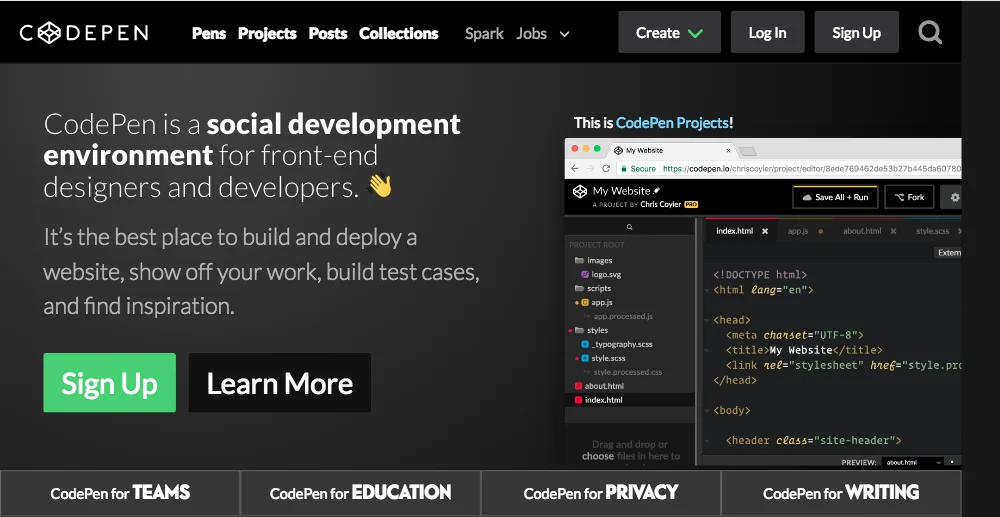The image size is (1000, 517).
Task: Open the Jobs link
Action: [x=531, y=33]
